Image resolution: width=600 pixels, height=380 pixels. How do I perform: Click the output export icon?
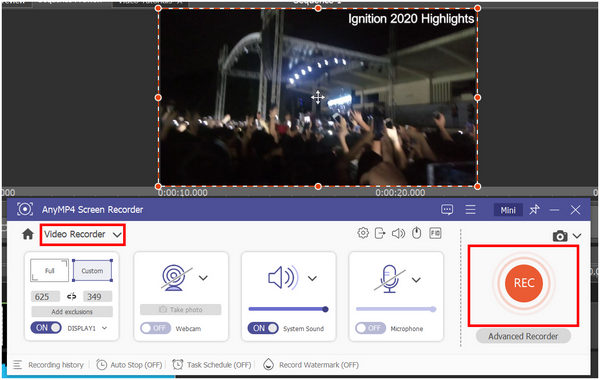pos(380,233)
